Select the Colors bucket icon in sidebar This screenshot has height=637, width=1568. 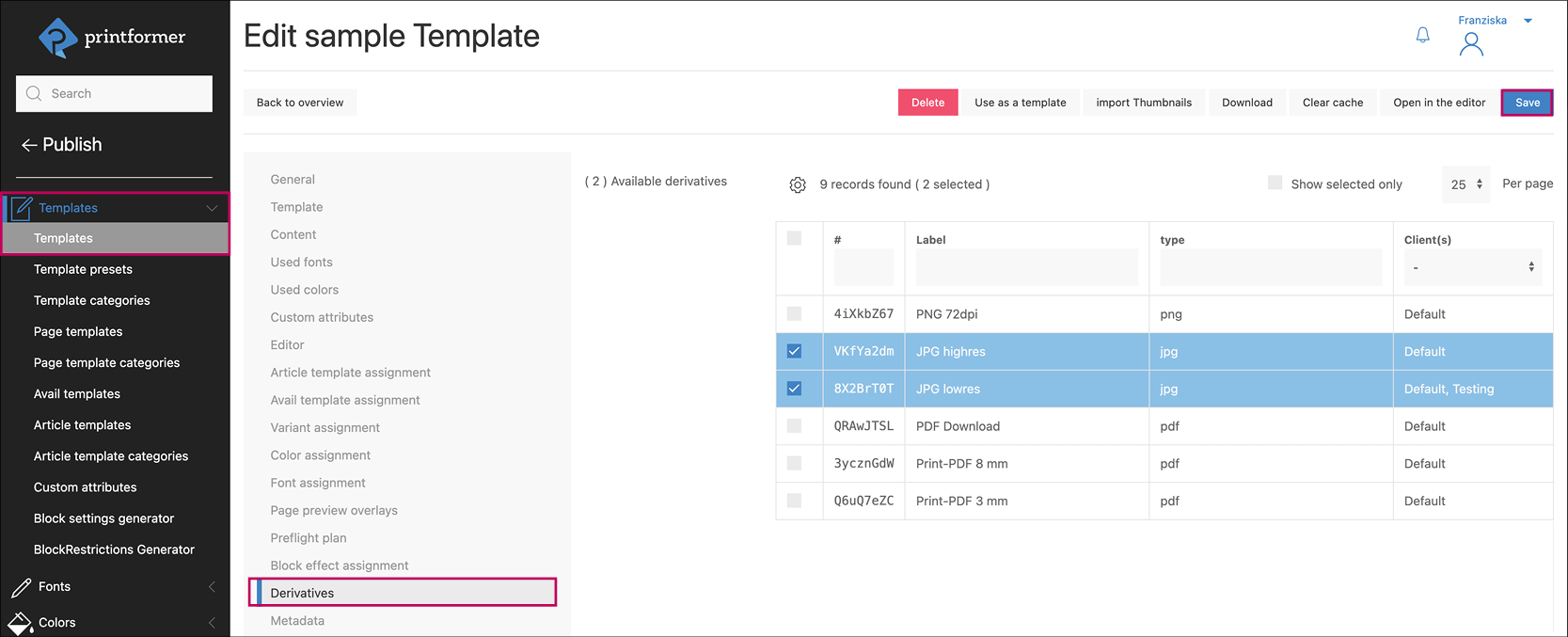(x=21, y=622)
